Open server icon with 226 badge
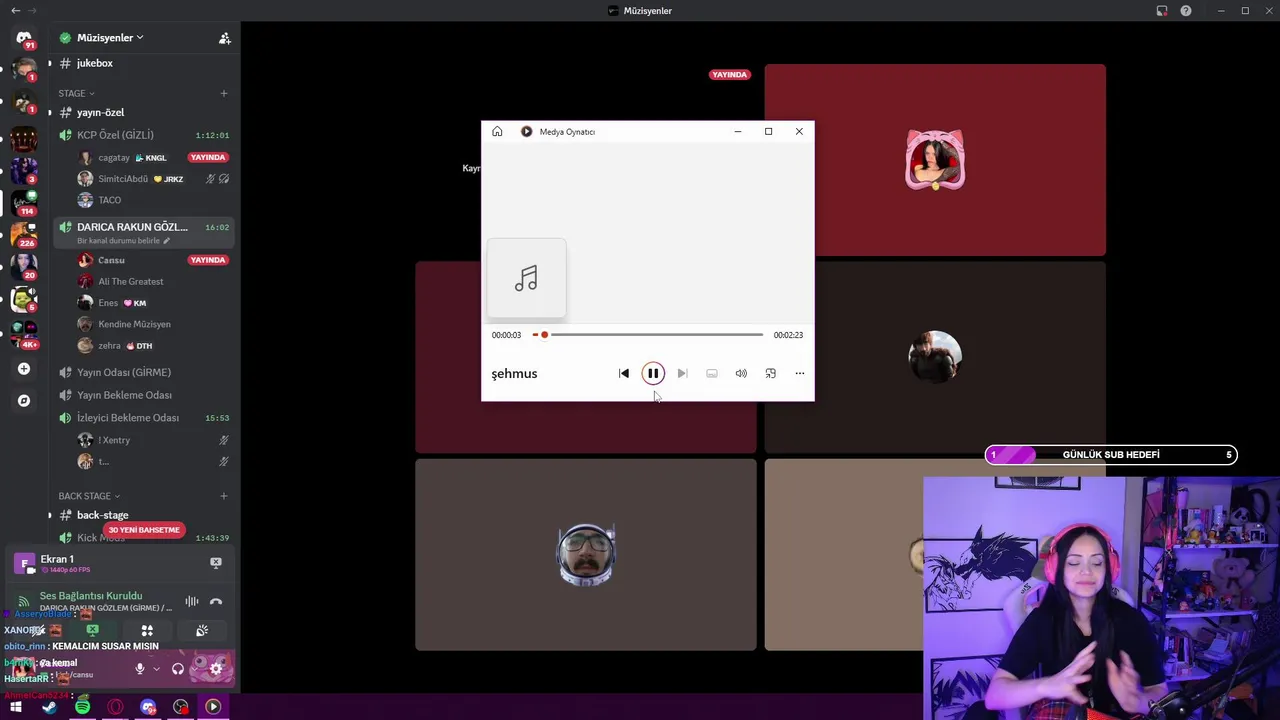1280x720 pixels. click(24, 236)
